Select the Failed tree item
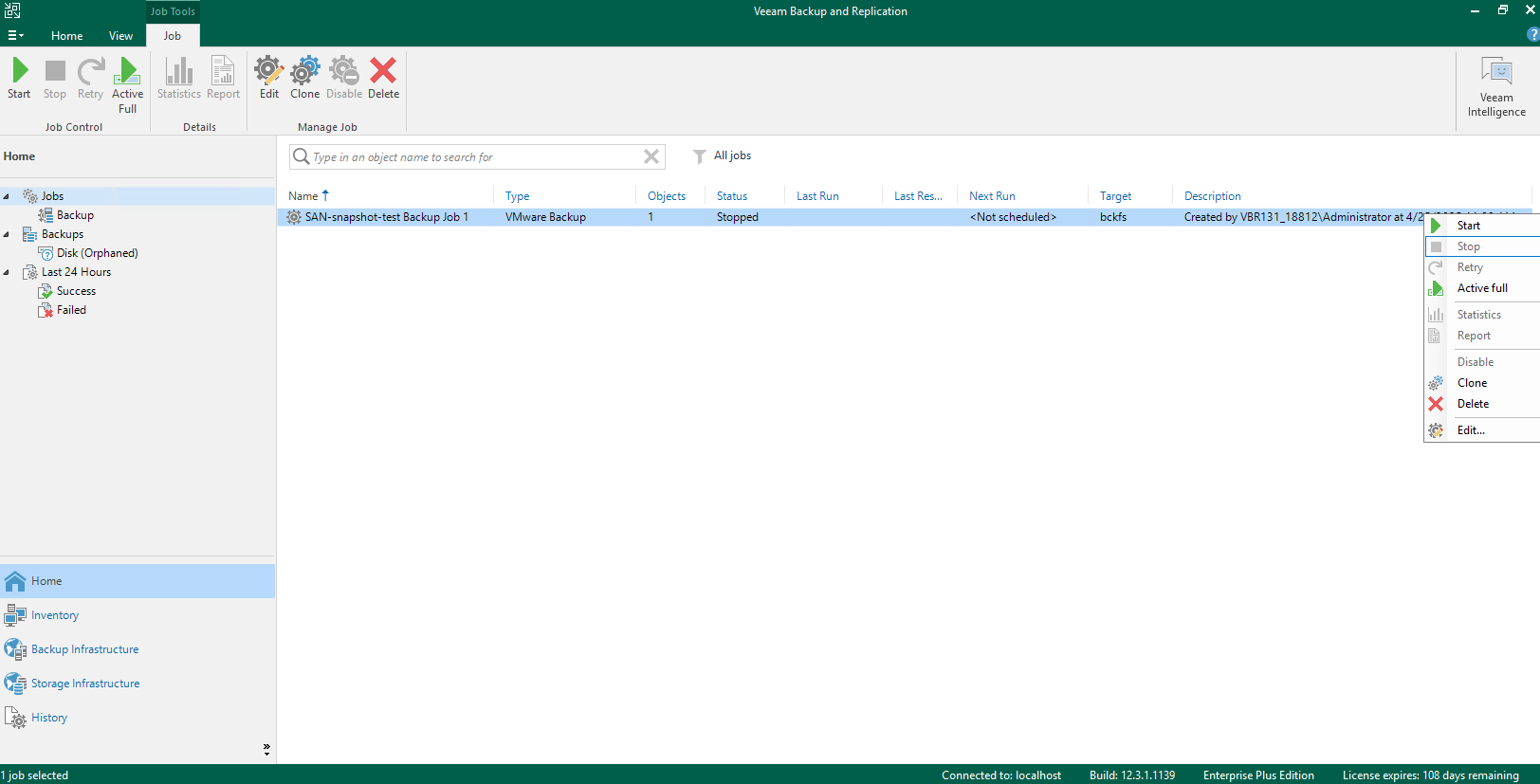1540x784 pixels. pyautogui.click(x=71, y=310)
